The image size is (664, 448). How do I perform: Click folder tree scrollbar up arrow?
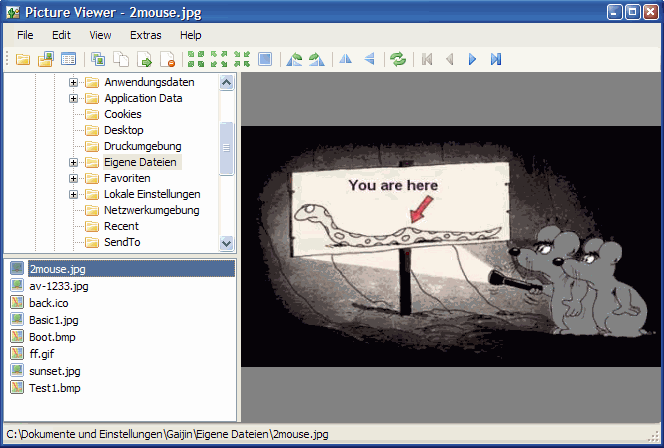pos(227,82)
